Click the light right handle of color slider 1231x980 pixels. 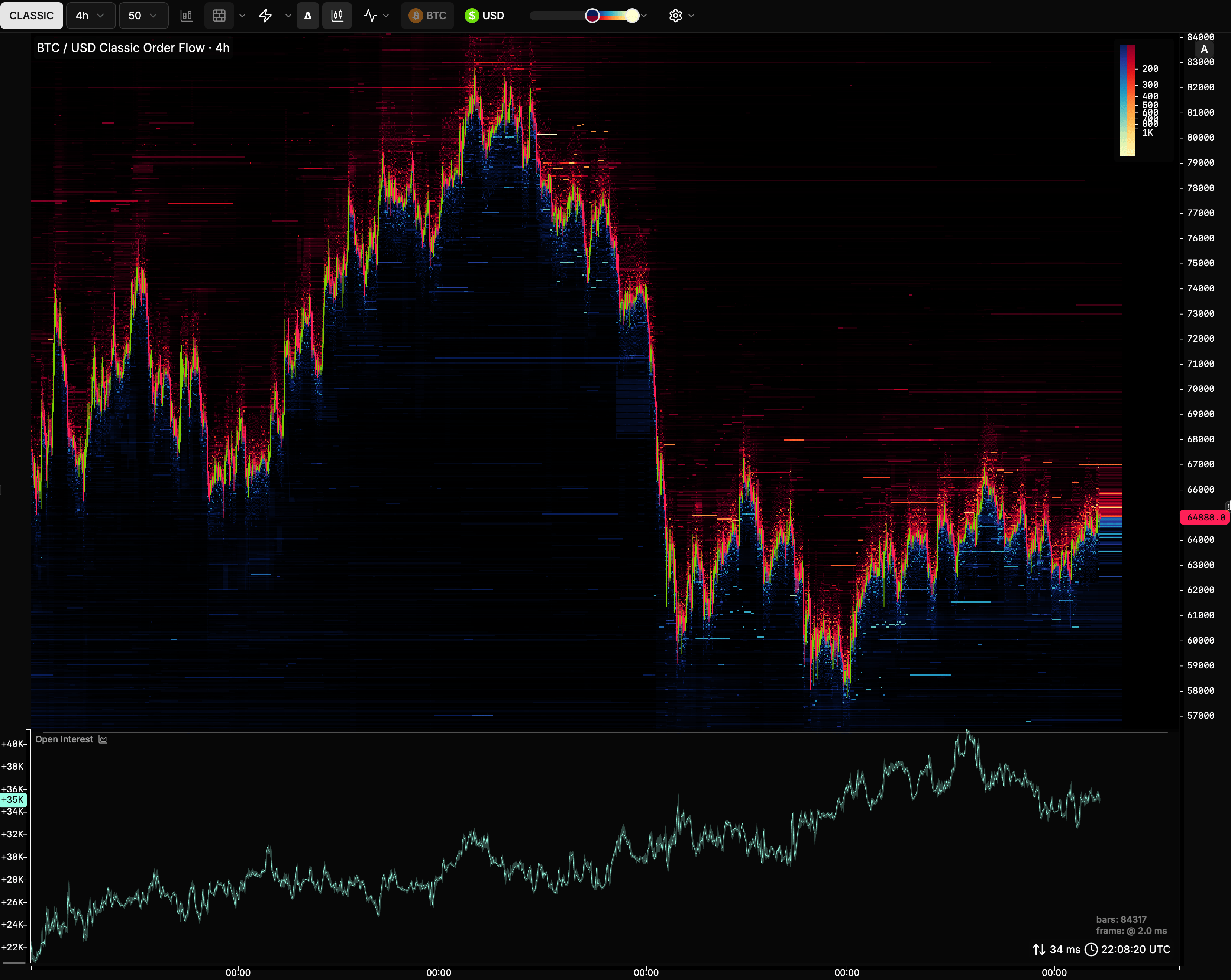click(x=631, y=15)
